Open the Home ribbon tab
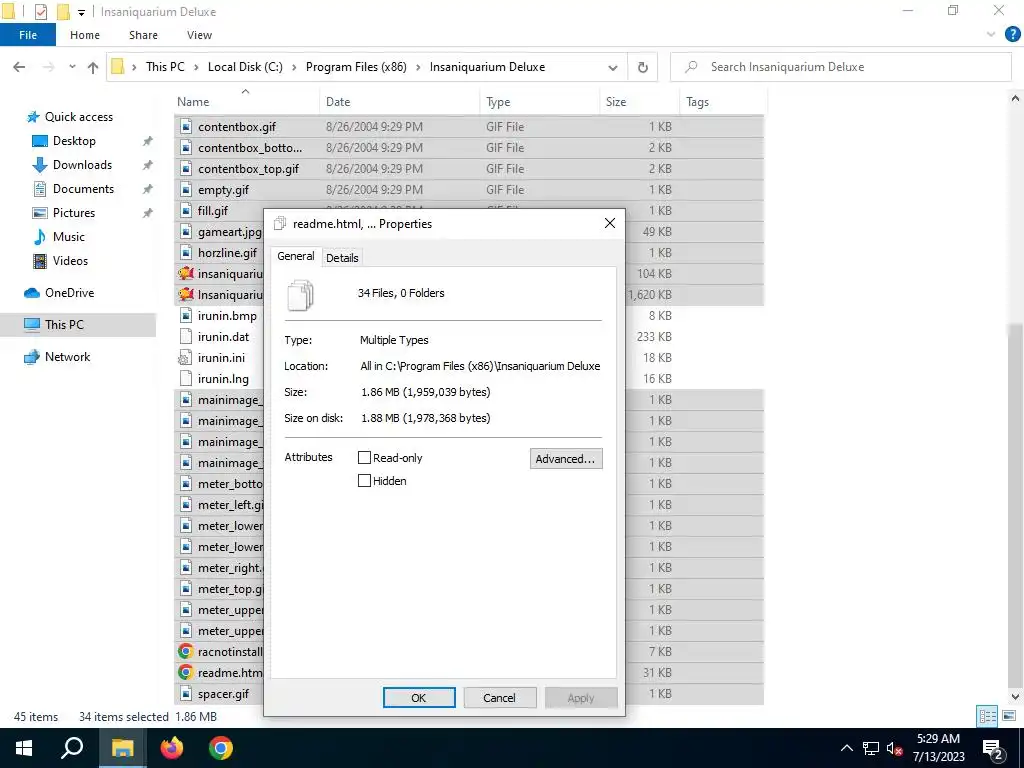The height and width of the screenshot is (768, 1024). (x=85, y=35)
